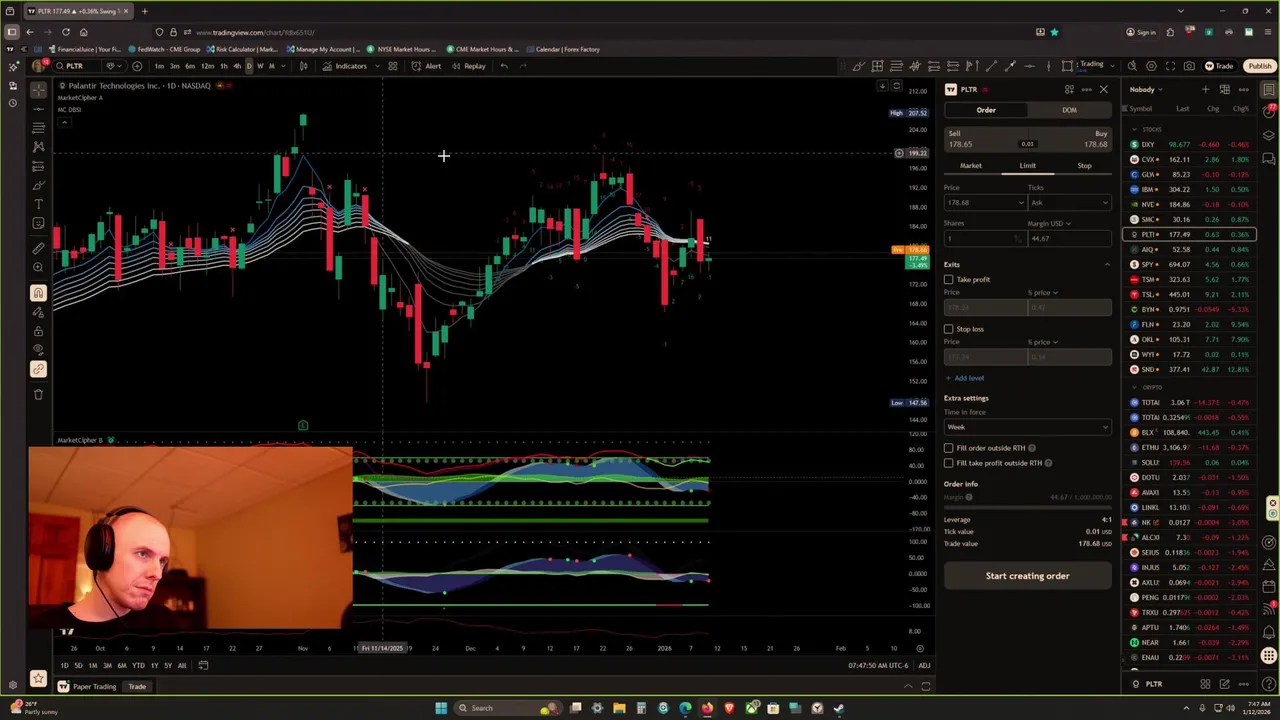1280x720 pixels.
Task: Select the Stop order type tab
Action: [x=1084, y=166]
